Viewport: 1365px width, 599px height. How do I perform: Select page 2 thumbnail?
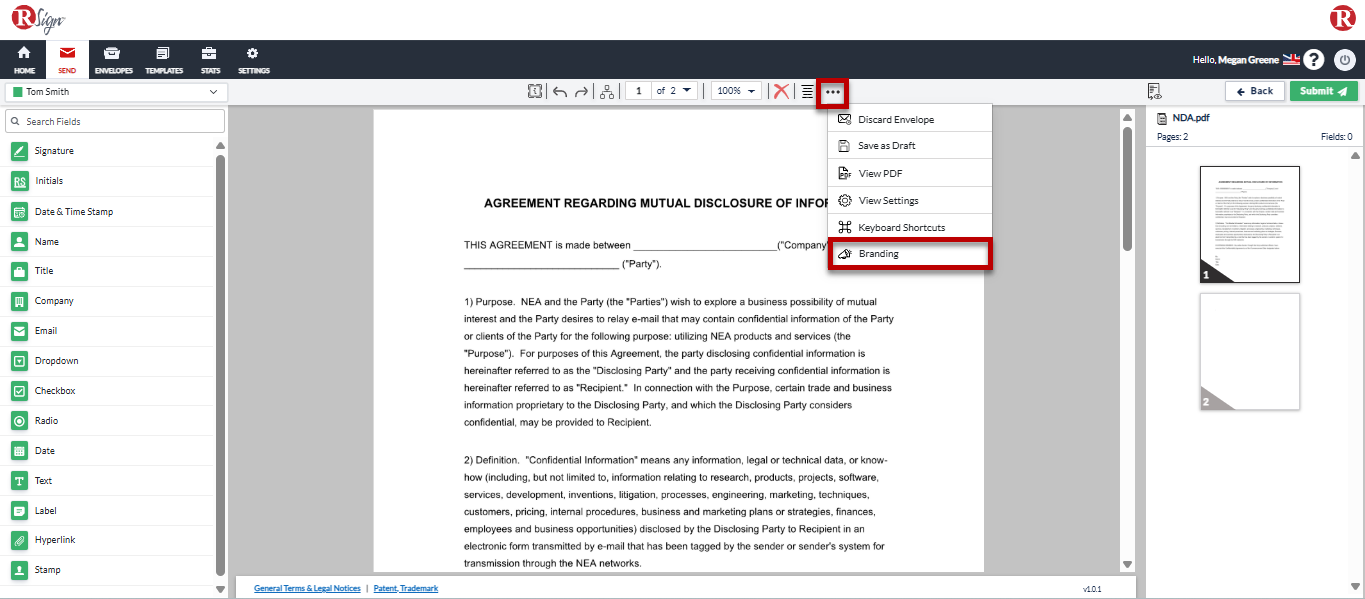(x=1249, y=351)
